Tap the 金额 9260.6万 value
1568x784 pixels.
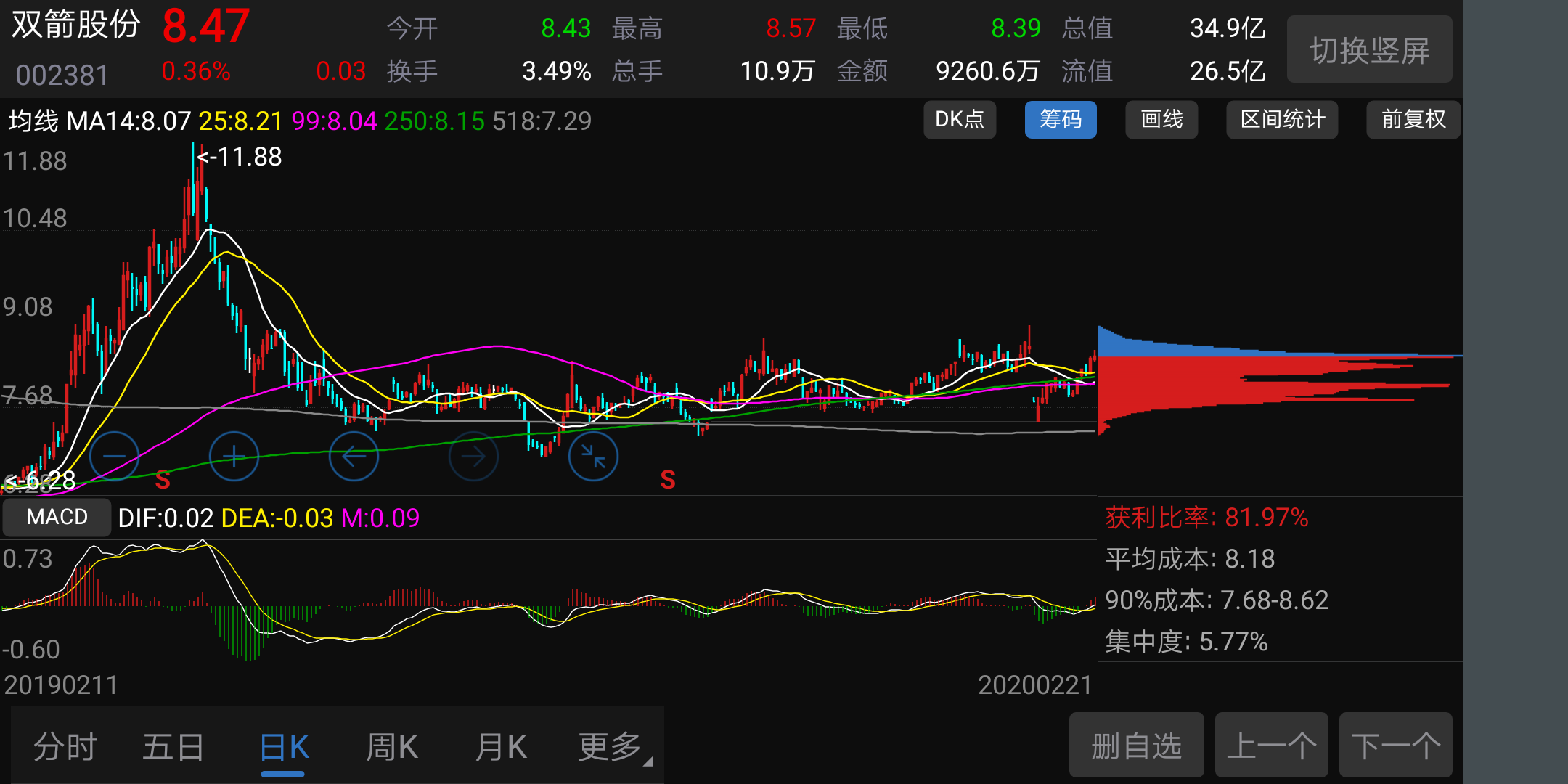pyautogui.click(x=987, y=70)
